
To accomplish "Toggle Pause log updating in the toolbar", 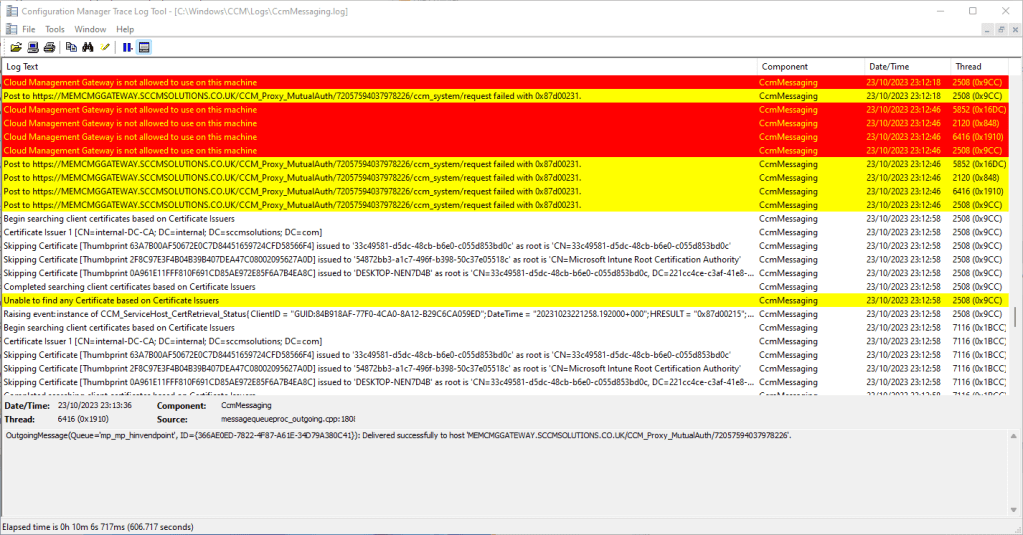I will (128, 47).
